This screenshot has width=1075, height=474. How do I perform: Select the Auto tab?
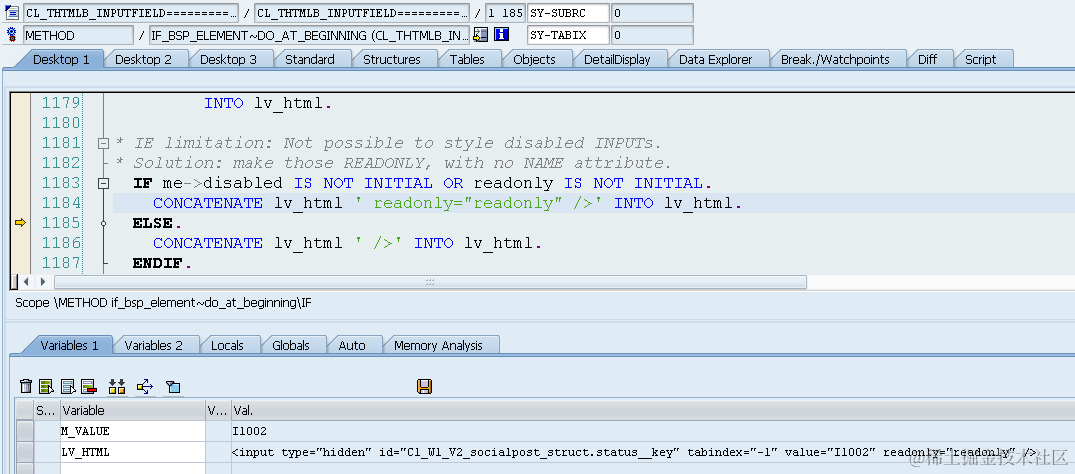(x=352, y=345)
